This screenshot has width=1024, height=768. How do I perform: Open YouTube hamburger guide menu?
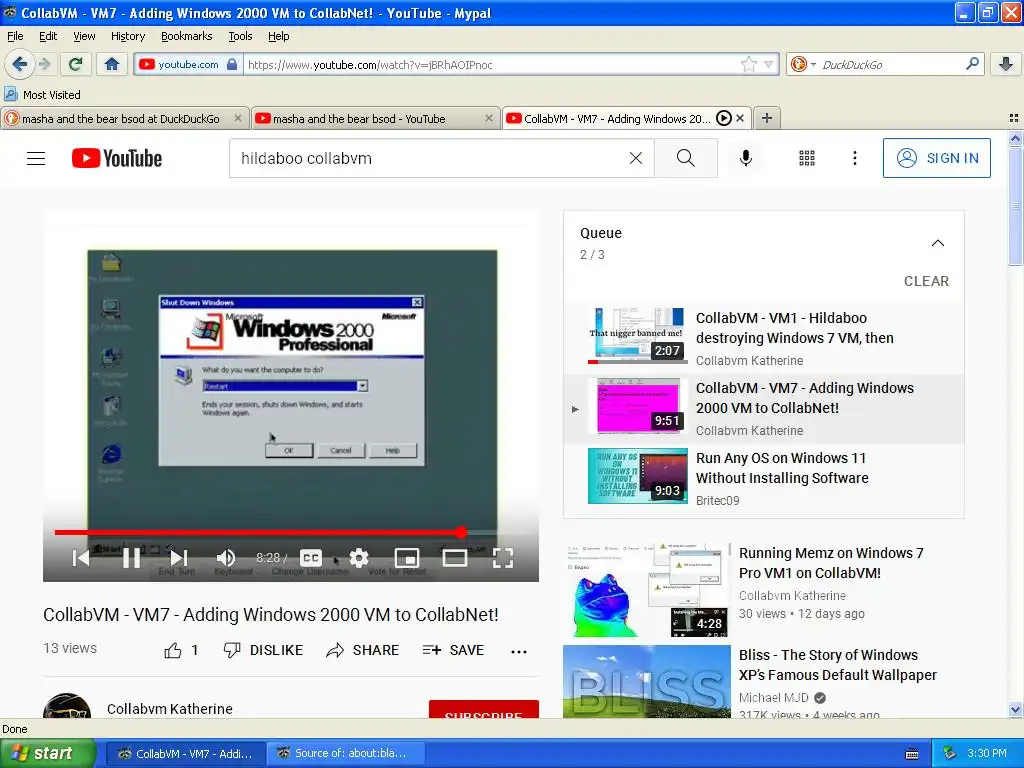pos(36,159)
